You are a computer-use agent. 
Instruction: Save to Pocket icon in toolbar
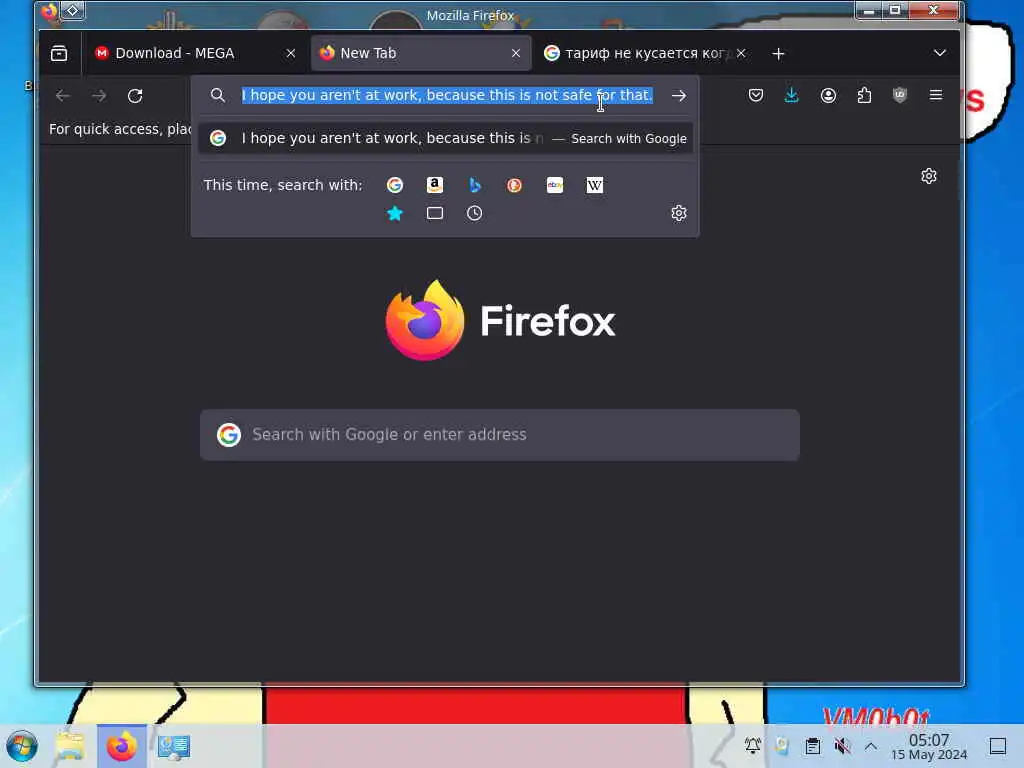click(x=756, y=95)
